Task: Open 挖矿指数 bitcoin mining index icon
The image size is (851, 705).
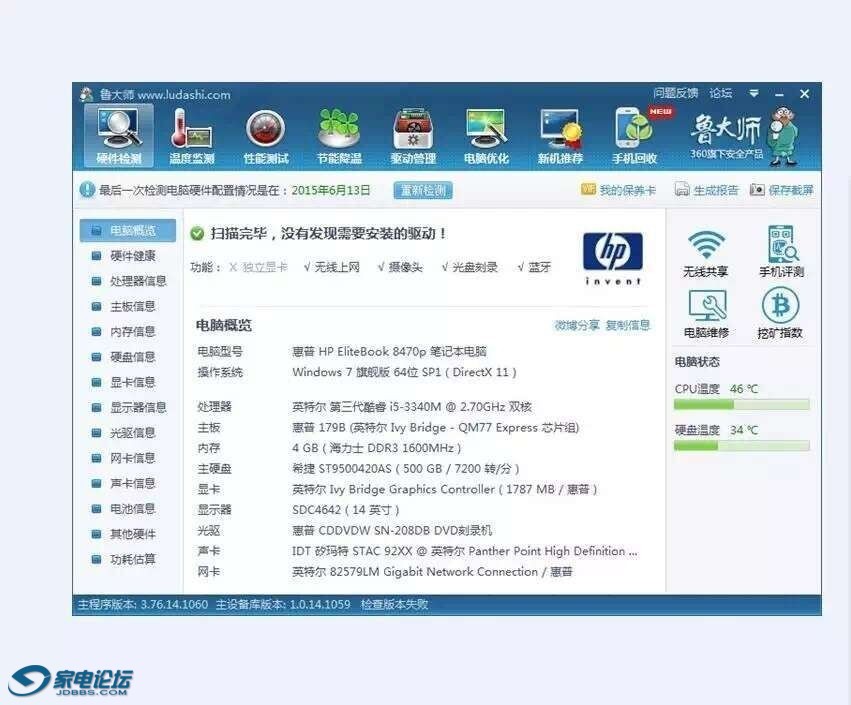Action: pyautogui.click(x=780, y=312)
